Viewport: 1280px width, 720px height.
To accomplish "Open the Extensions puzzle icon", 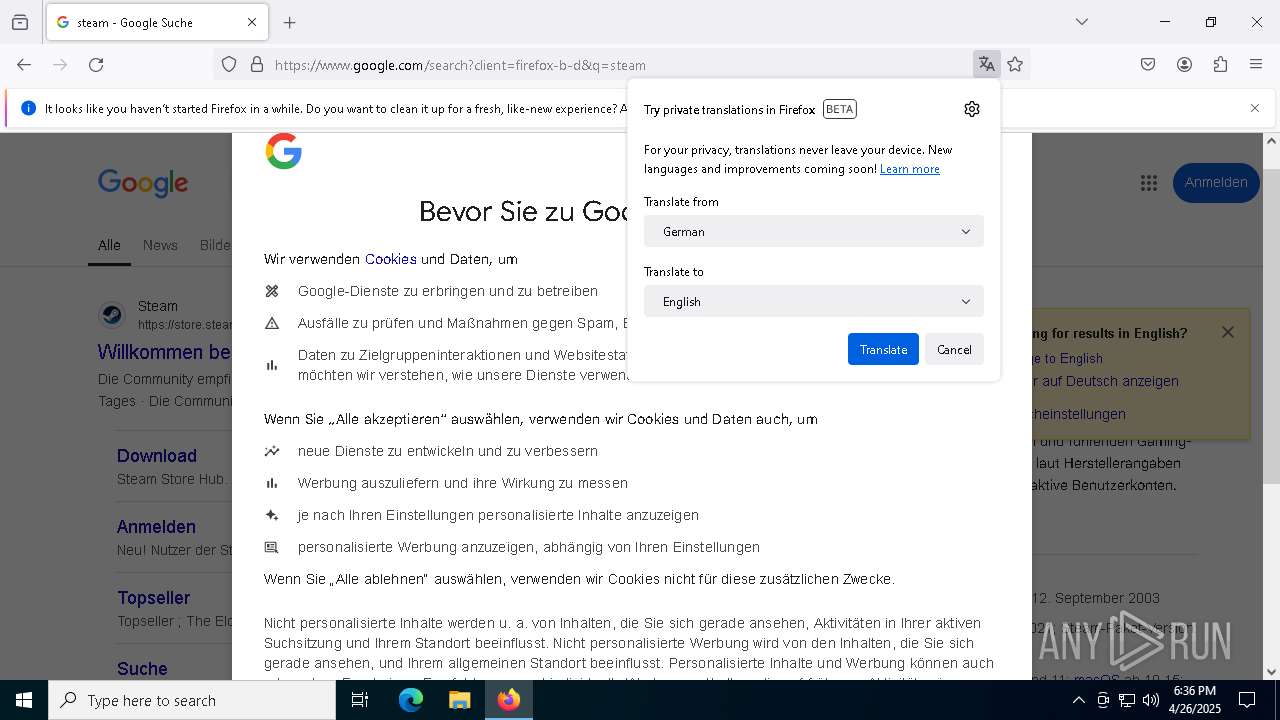I will point(1220,64).
